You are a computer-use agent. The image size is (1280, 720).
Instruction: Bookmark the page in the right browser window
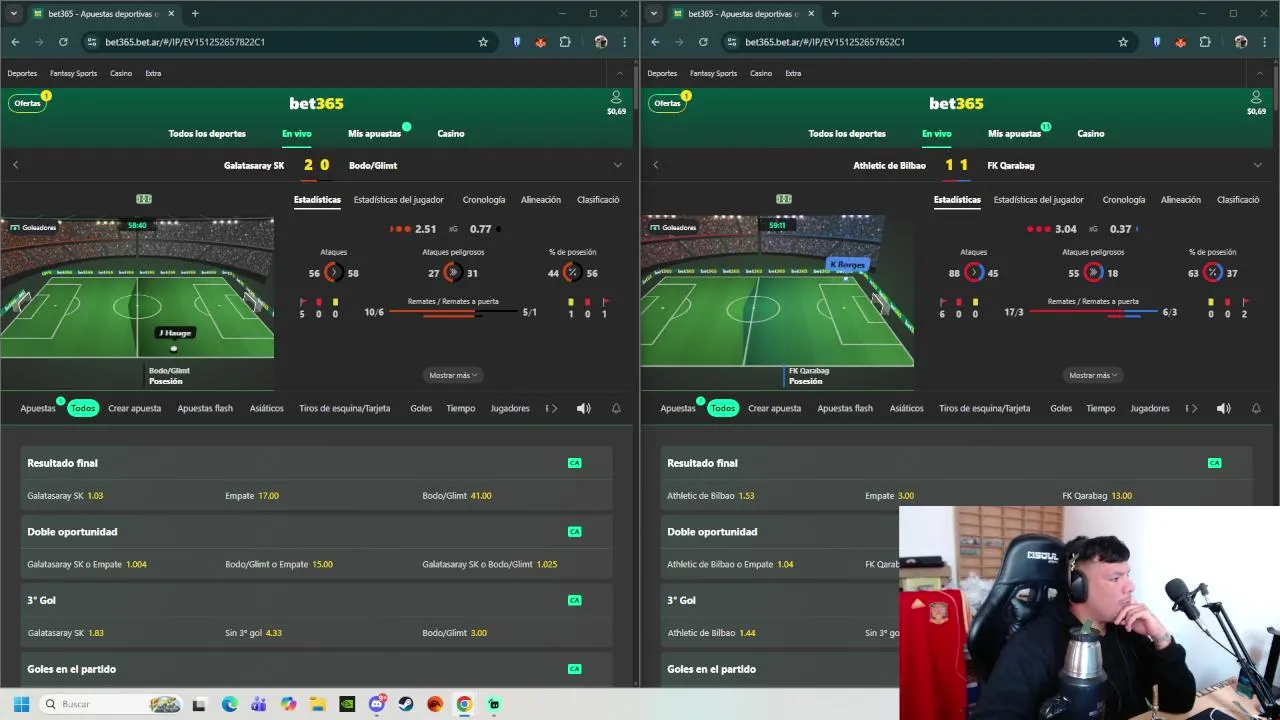pos(1123,42)
